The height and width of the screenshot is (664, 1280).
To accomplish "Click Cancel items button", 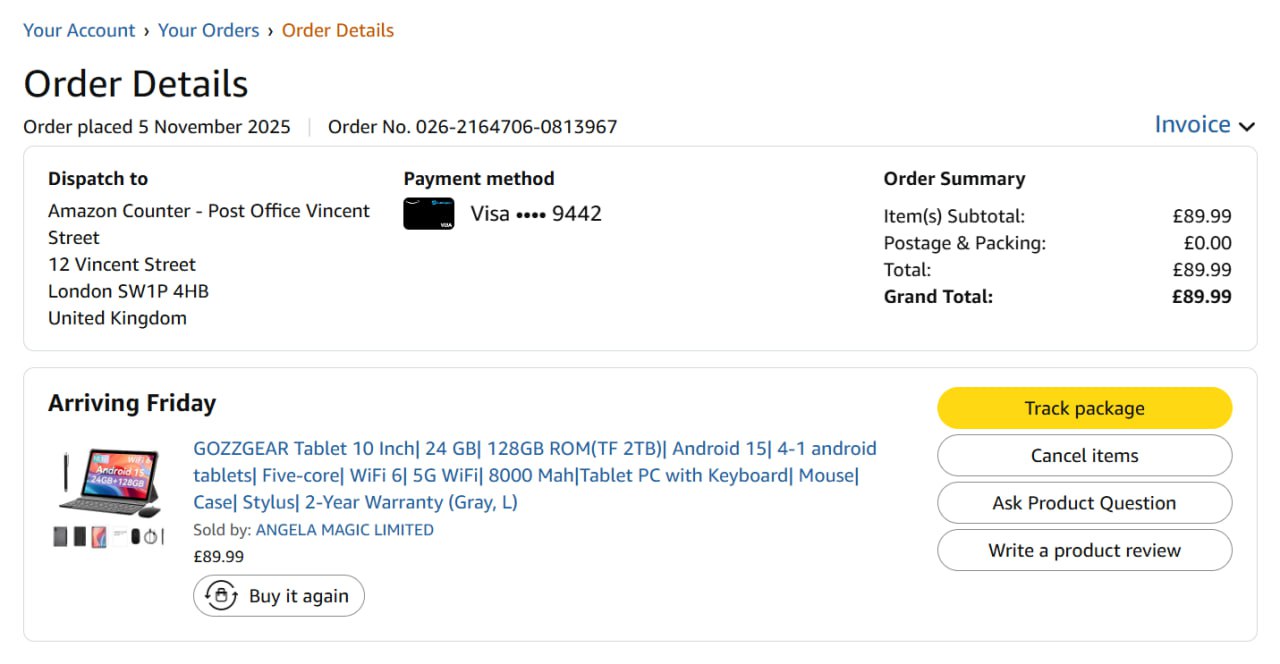I will pos(1084,456).
